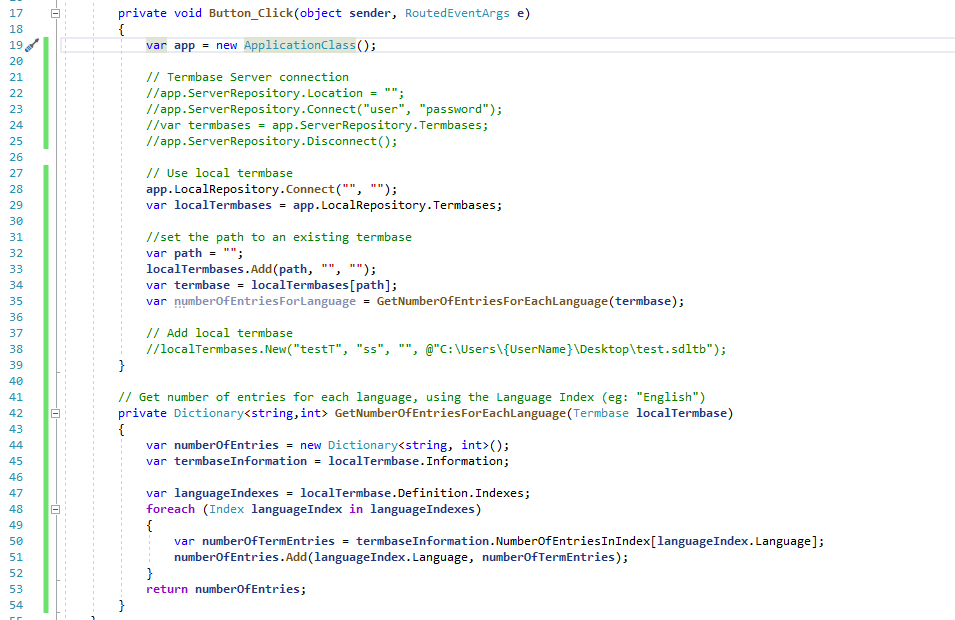
Task: Click the "Add local termbase" comment
Action: 219,333
